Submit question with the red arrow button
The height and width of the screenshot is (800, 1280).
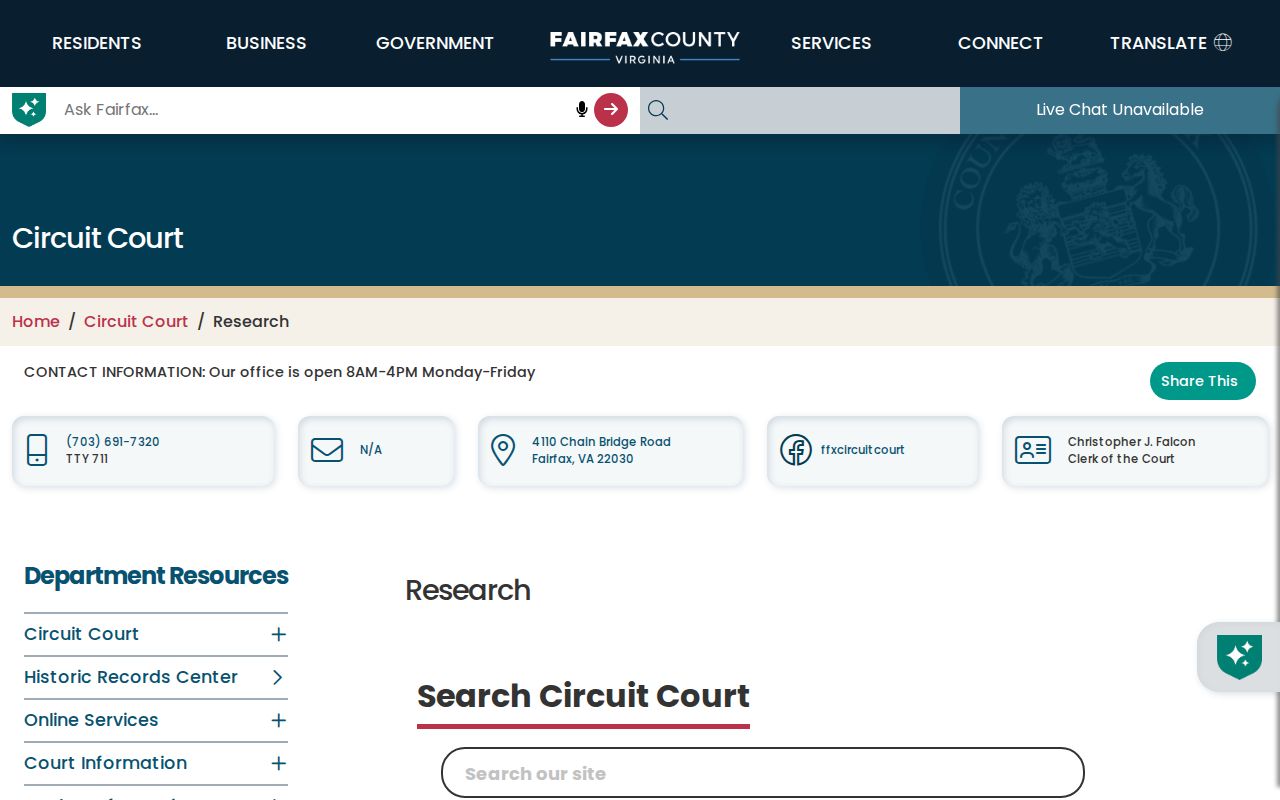point(611,109)
